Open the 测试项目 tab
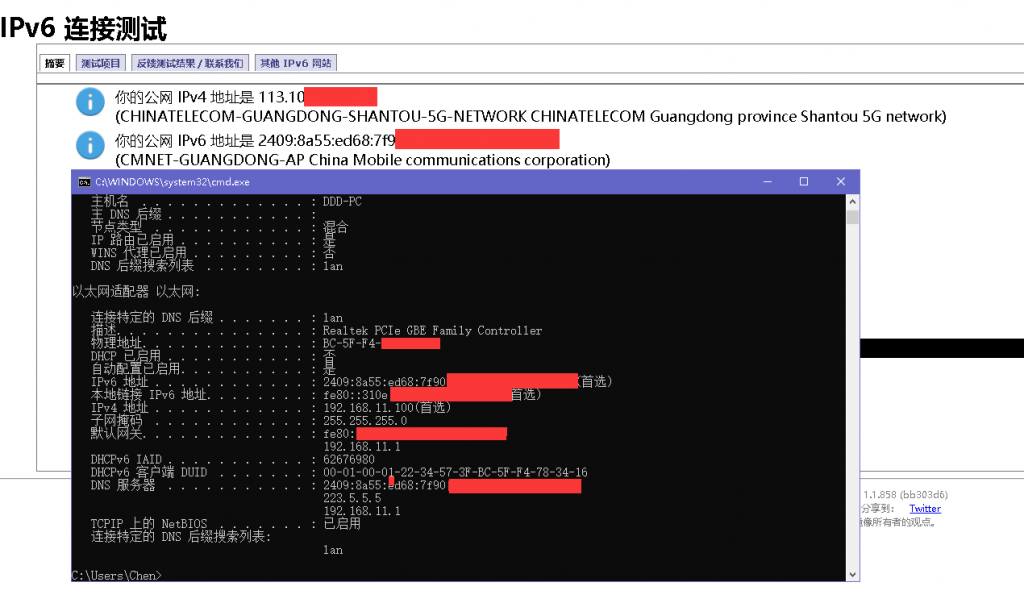The height and width of the screenshot is (603, 1024). click(101, 63)
